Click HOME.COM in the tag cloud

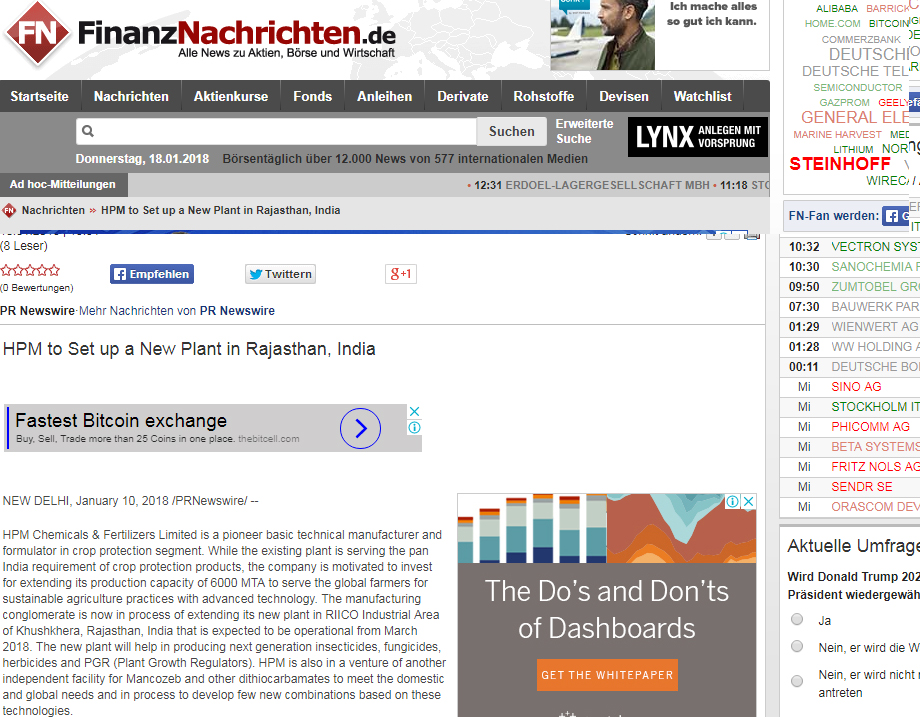(832, 23)
